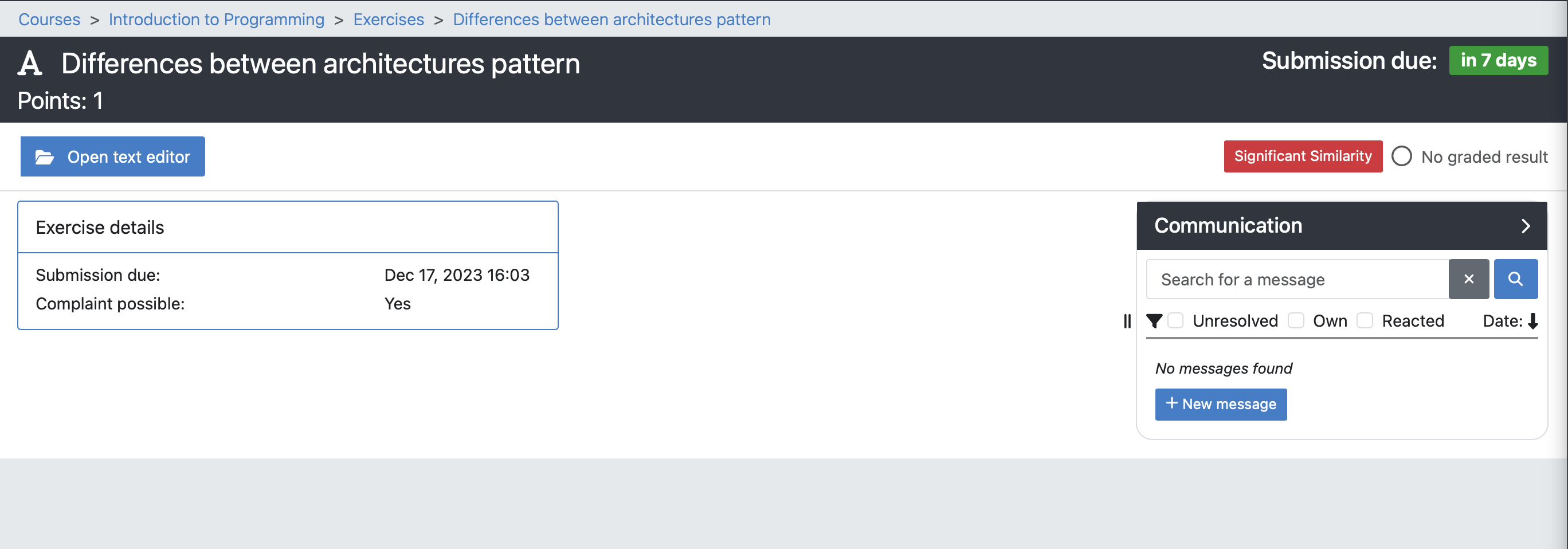Open the text editor for this exercise
Image resolution: width=1568 pixels, height=549 pixels.
point(112,156)
